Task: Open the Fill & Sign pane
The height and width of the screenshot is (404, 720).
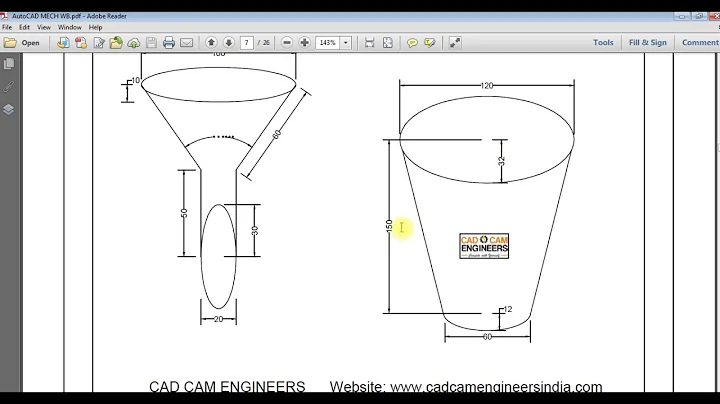Action: pos(647,42)
